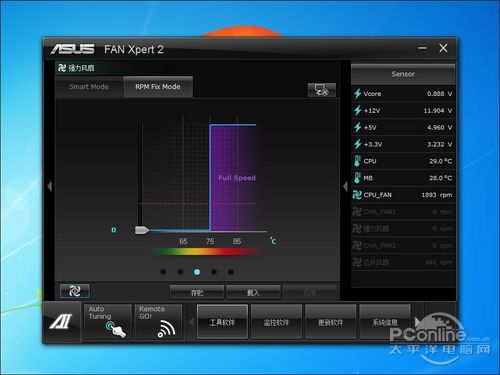The image size is (500, 375).
Task: Click the CPU temperature 29.0 °C
Action: coord(440,161)
